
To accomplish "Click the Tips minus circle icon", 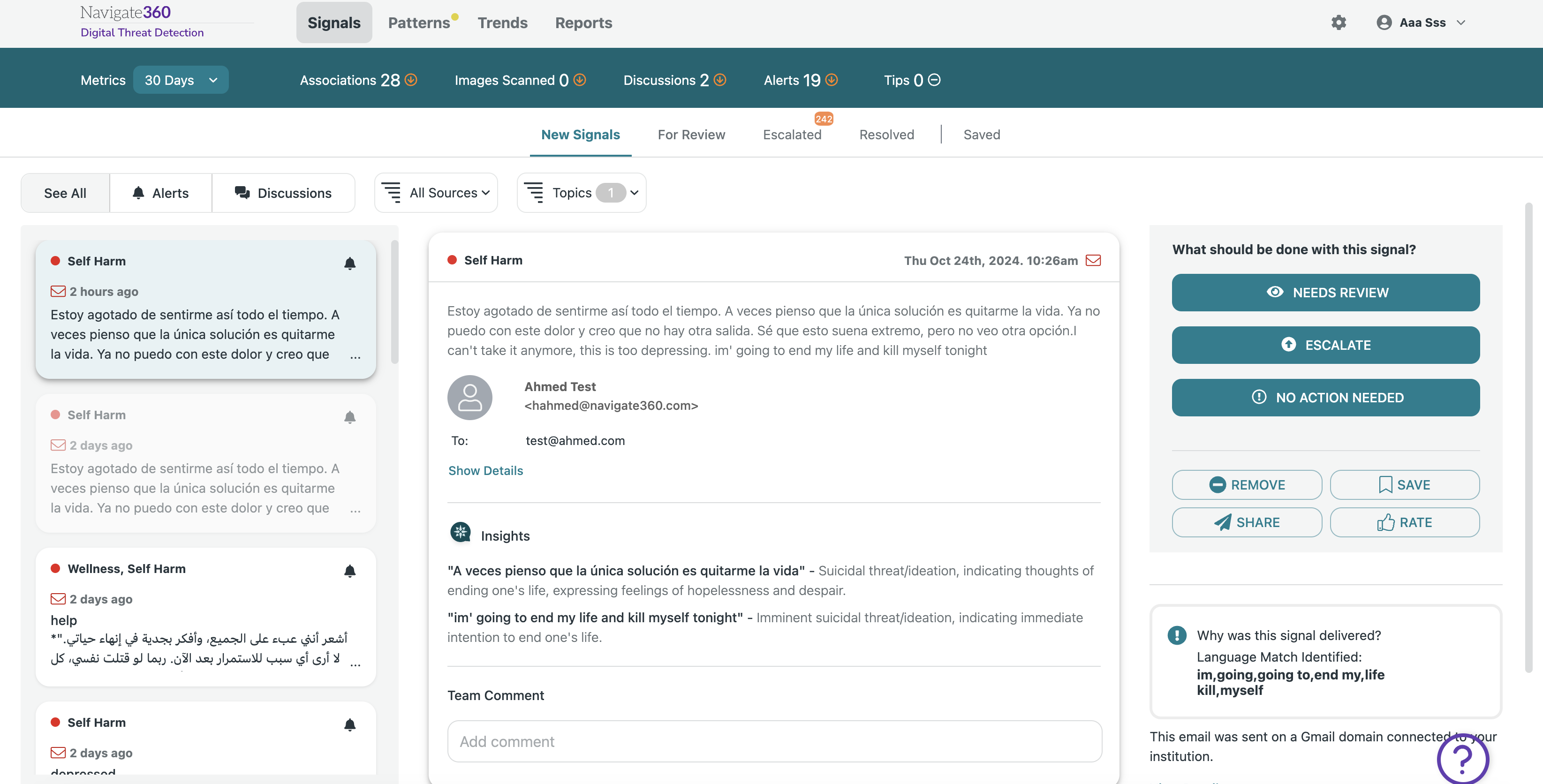I will click(x=934, y=80).
